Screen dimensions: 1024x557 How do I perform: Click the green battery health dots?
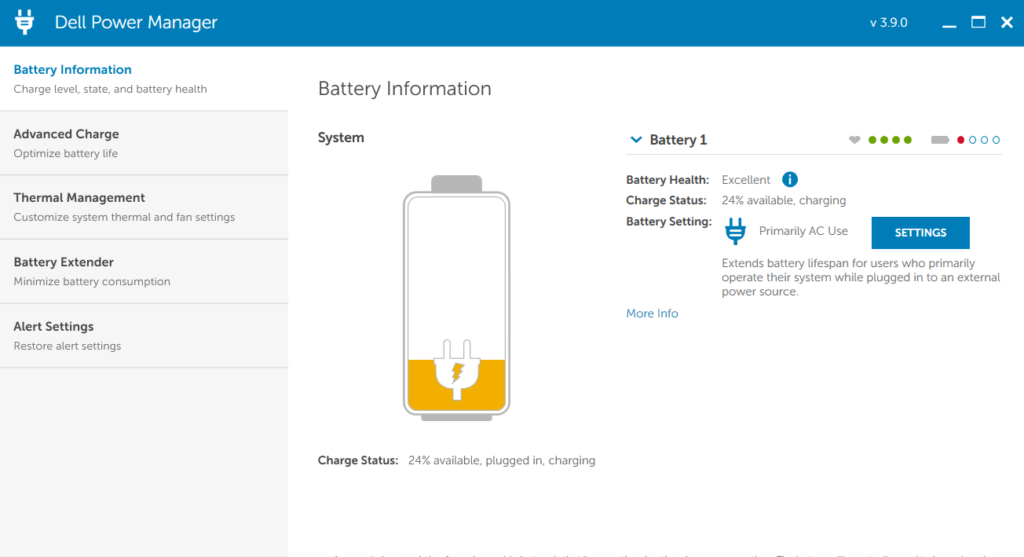890,140
